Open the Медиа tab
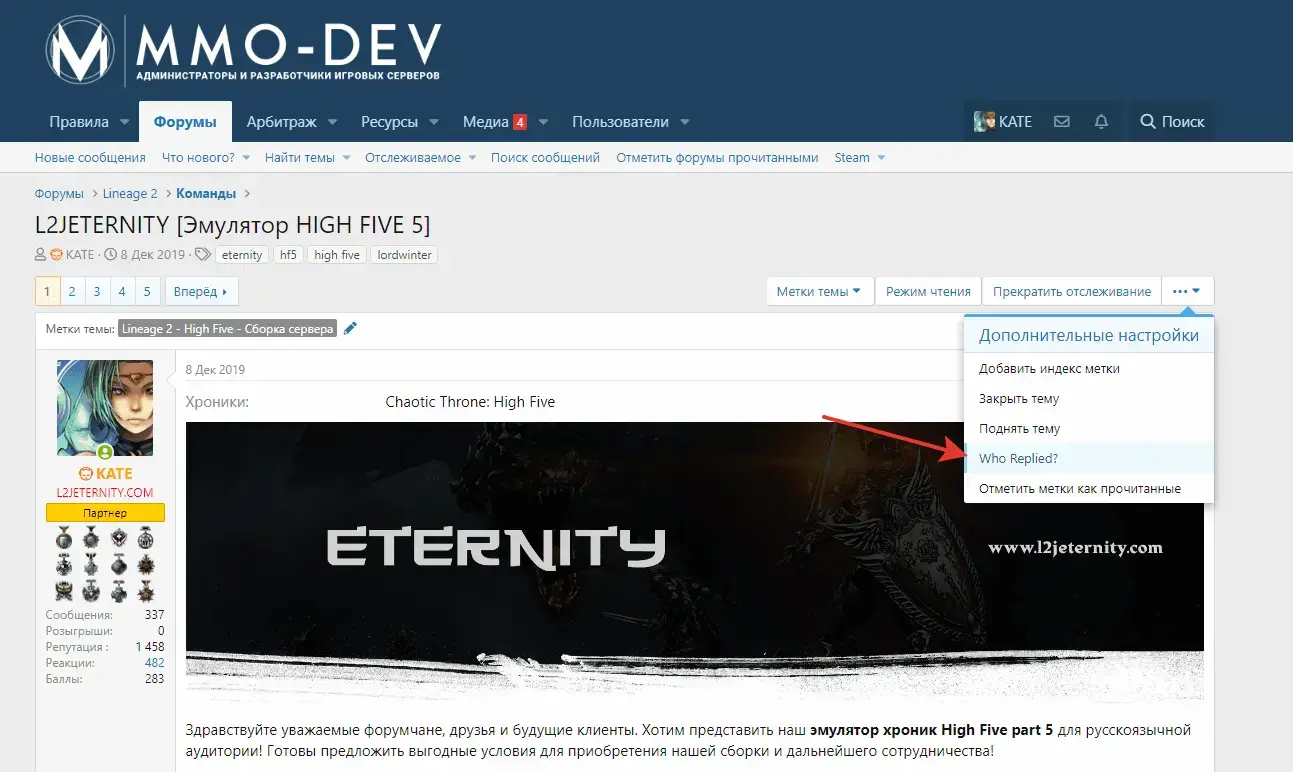Image resolution: width=1293 pixels, height=772 pixels. coord(486,122)
